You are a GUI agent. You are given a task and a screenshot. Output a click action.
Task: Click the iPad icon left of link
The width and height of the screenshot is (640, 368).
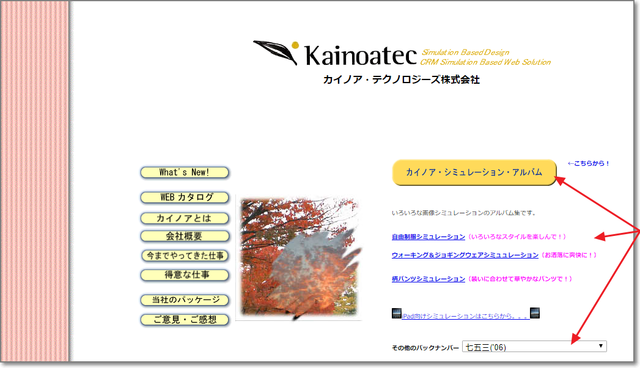tap(396, 313)
